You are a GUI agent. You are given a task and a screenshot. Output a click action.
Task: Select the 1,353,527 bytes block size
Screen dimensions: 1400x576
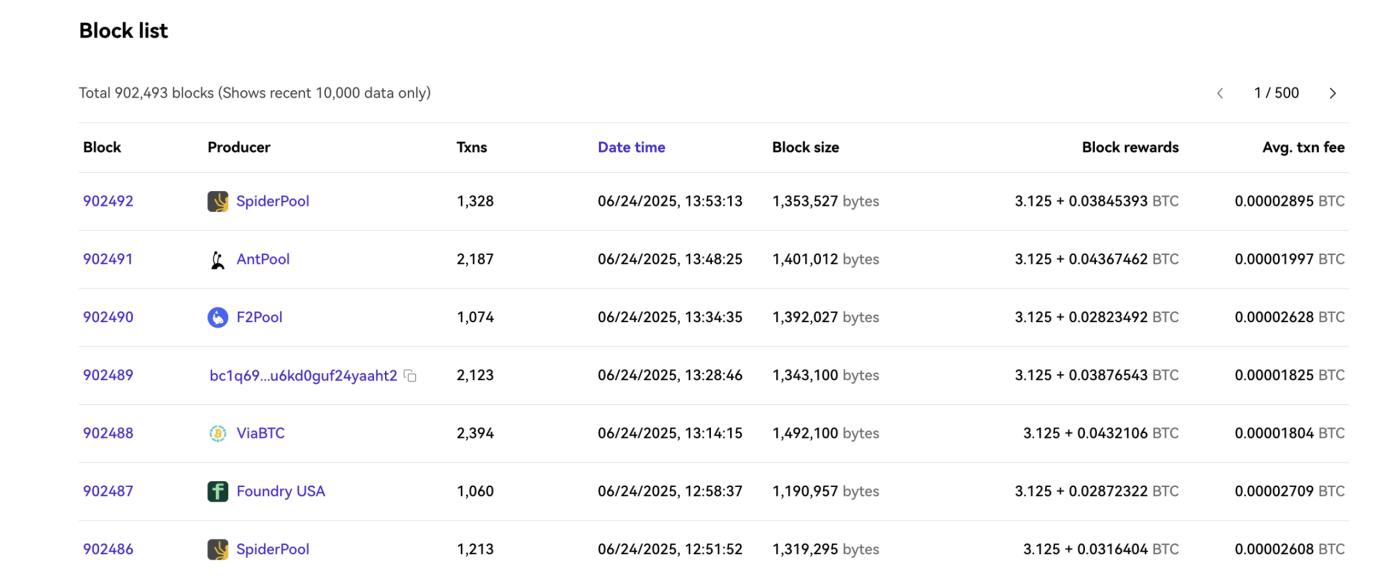click(826, 201)
